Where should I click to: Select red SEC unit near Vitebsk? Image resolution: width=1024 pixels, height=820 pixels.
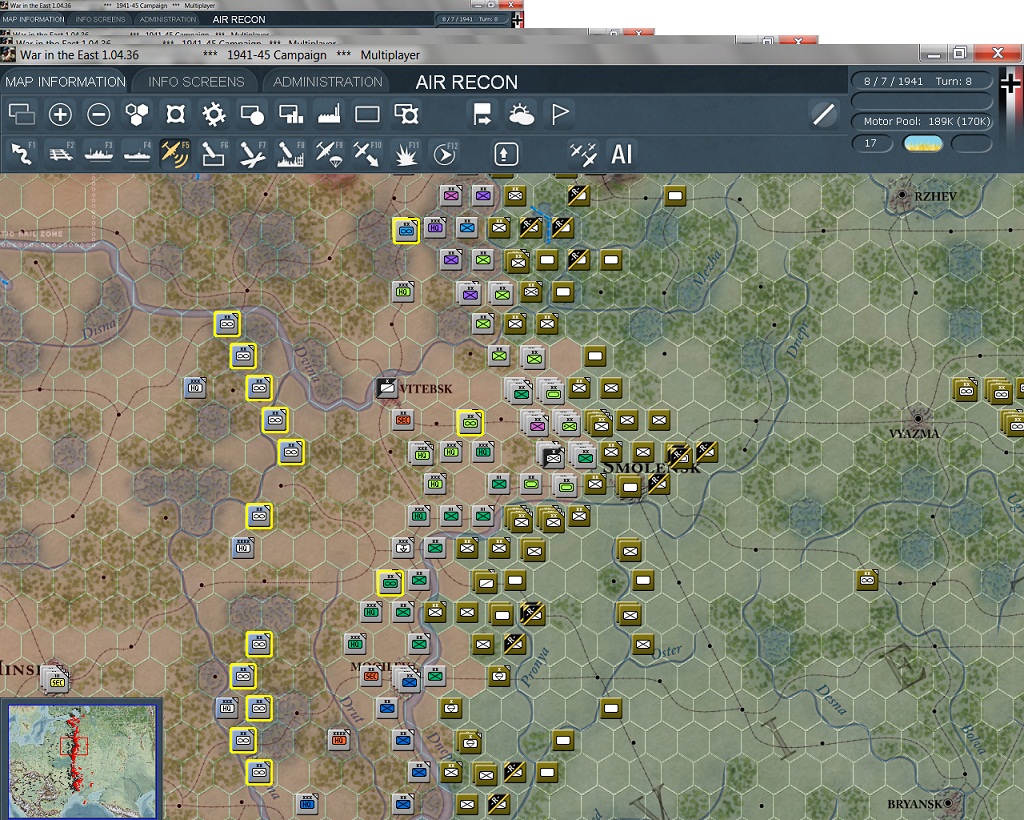pyautogui.click(x=403, y=420)
